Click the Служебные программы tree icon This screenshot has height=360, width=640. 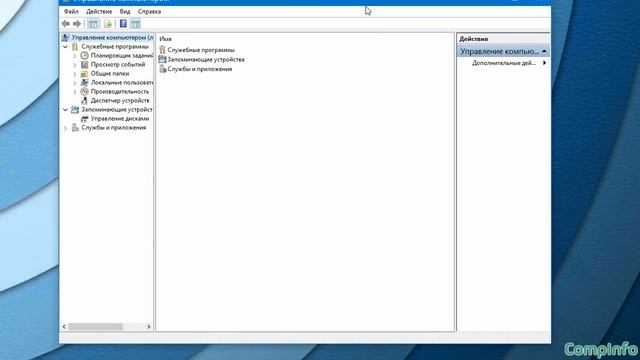(x=75, y=47)
